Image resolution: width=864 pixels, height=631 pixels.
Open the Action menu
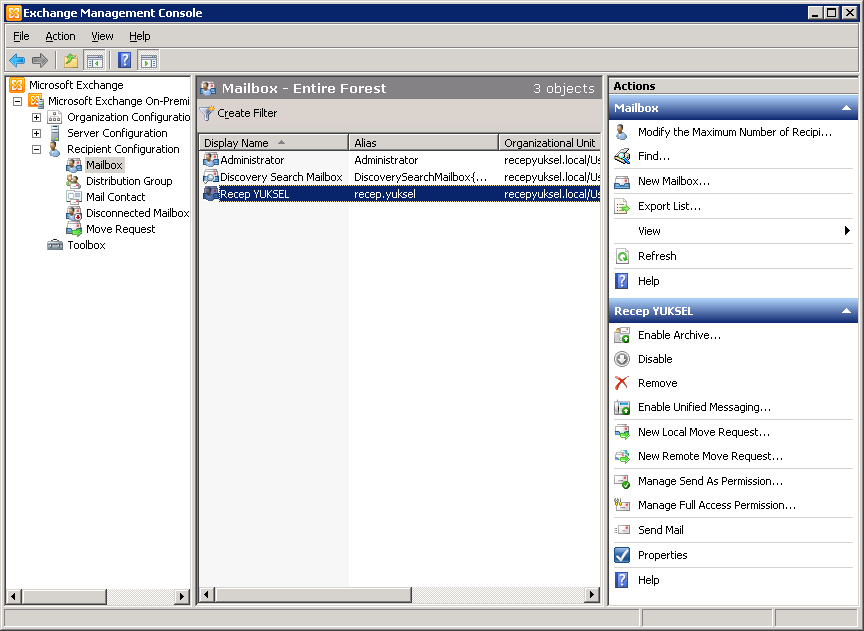click(x=60, y=36)
